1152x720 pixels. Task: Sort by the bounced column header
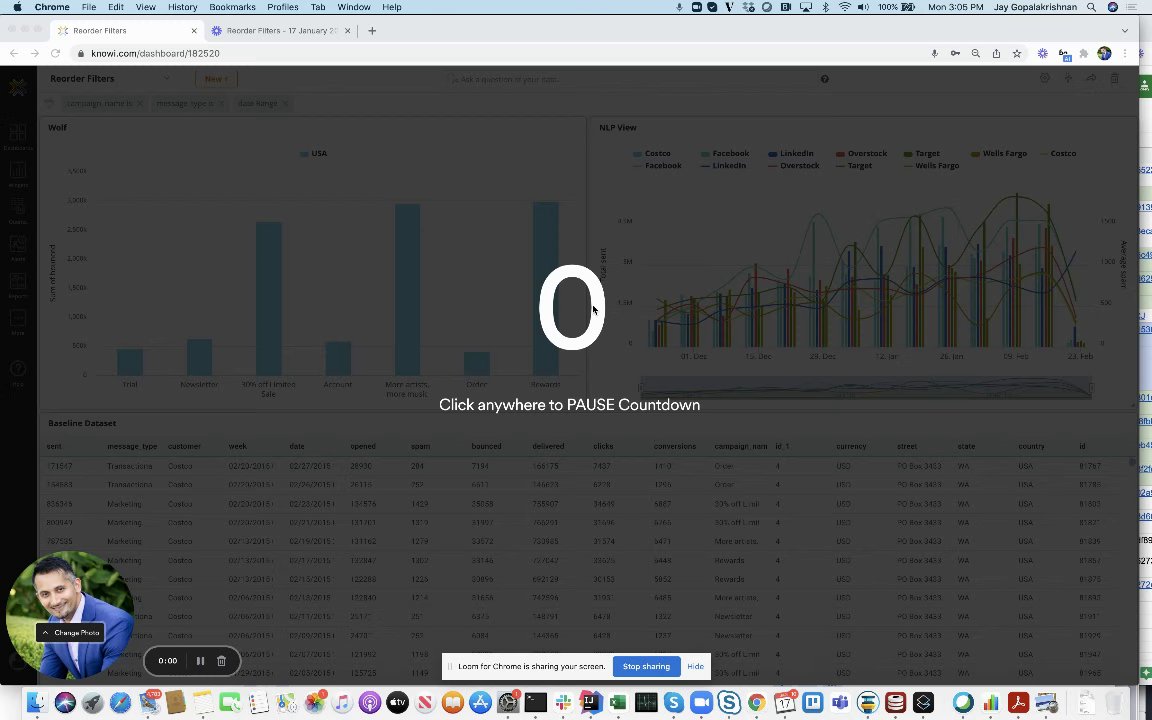pyautogui.click(x=486, y=446)
